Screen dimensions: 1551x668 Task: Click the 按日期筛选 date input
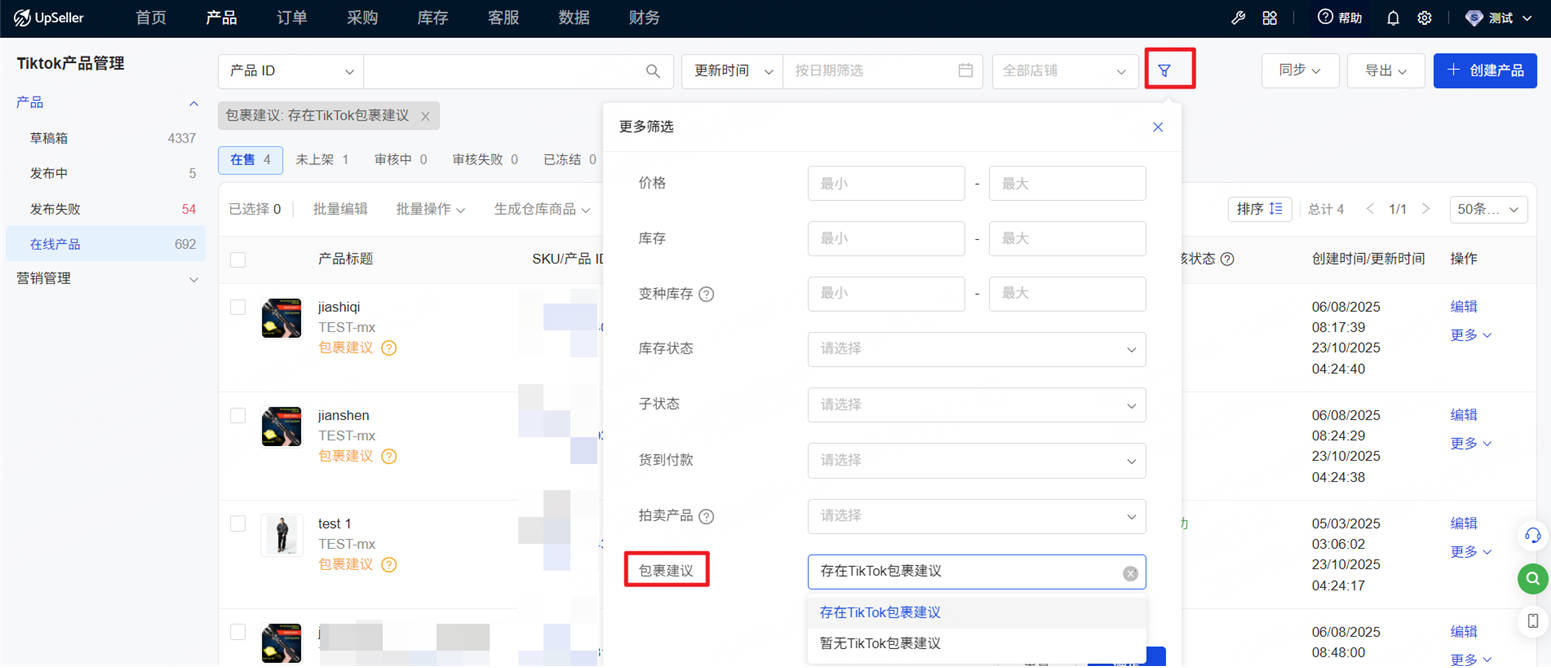[883, 71]
